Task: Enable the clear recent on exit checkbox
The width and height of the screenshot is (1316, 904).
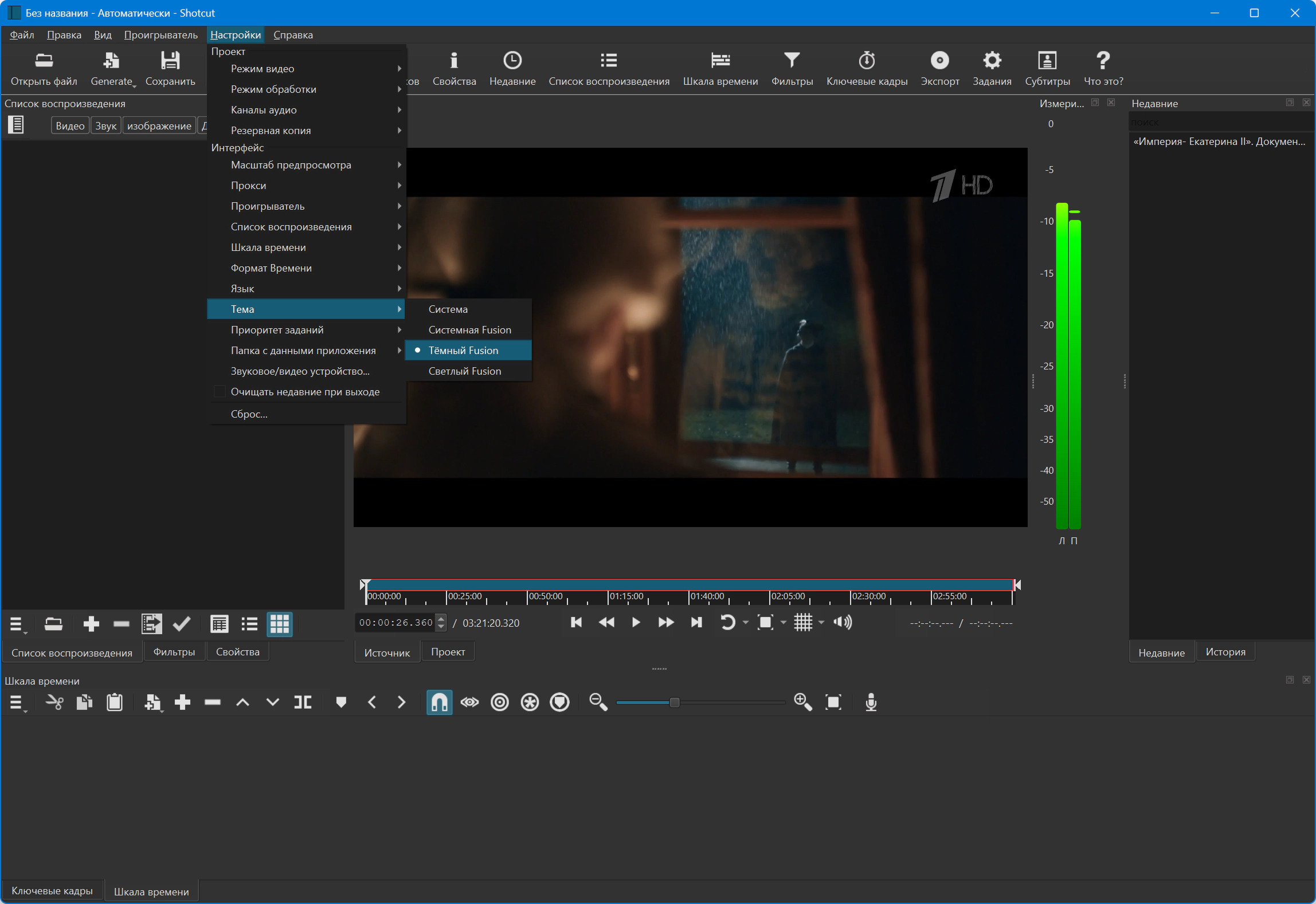Action: point(220,392)
